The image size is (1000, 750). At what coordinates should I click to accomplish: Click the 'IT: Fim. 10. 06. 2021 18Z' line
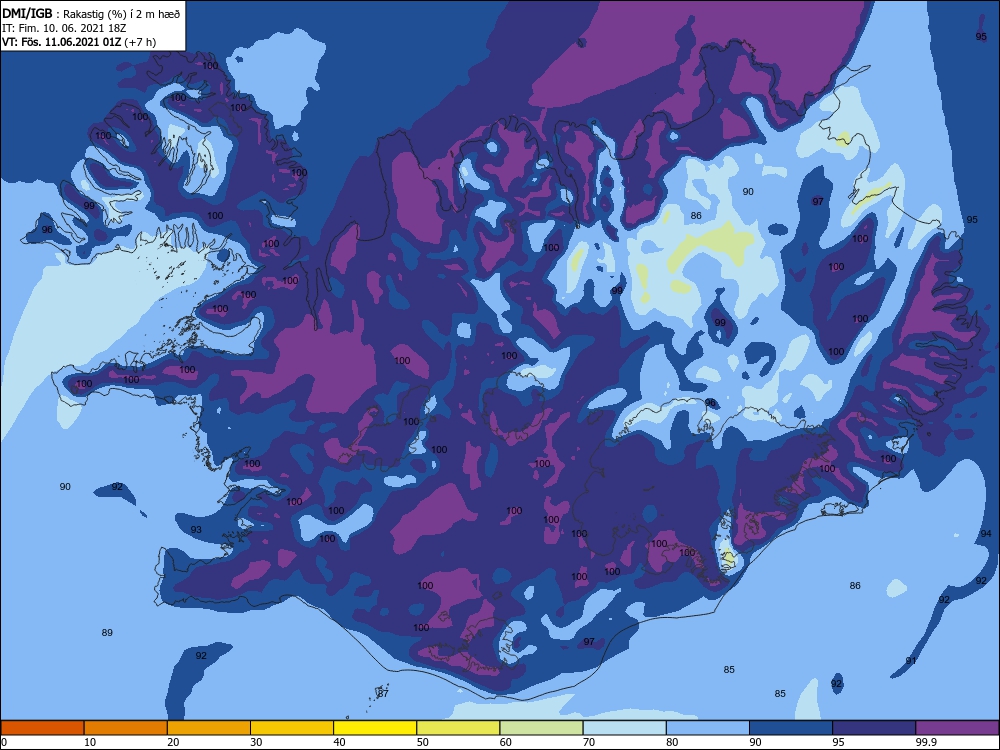tap(64, 28)
